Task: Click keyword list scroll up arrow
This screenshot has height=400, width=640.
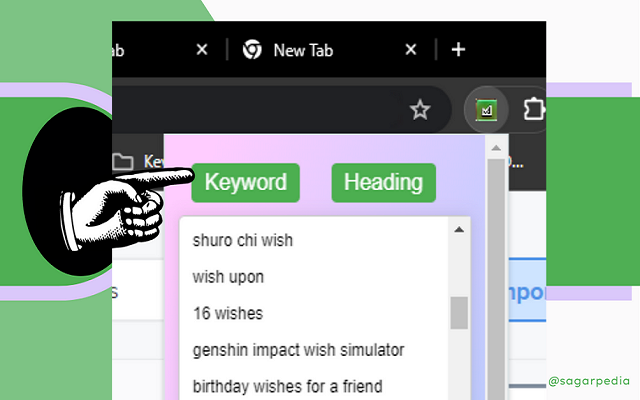Action: tap(459, 230)
